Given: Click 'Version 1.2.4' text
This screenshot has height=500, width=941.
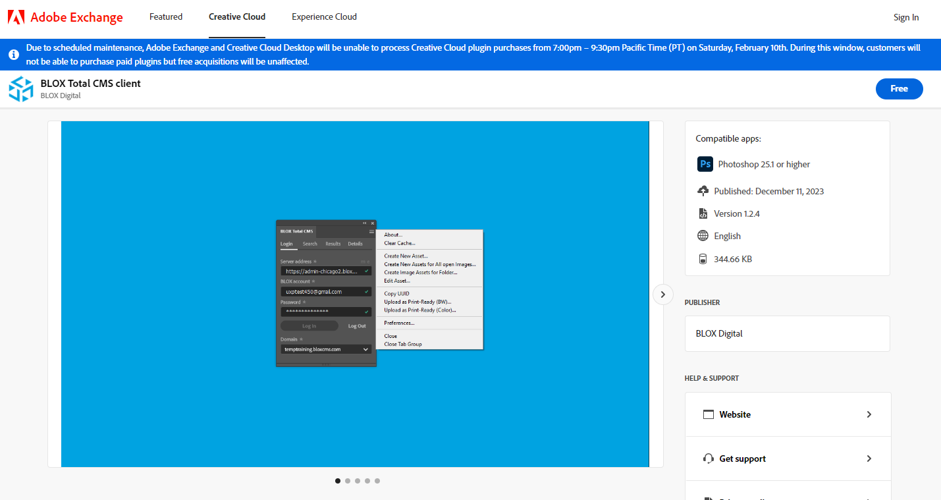Looking at the screenshot, I should 736,214.
